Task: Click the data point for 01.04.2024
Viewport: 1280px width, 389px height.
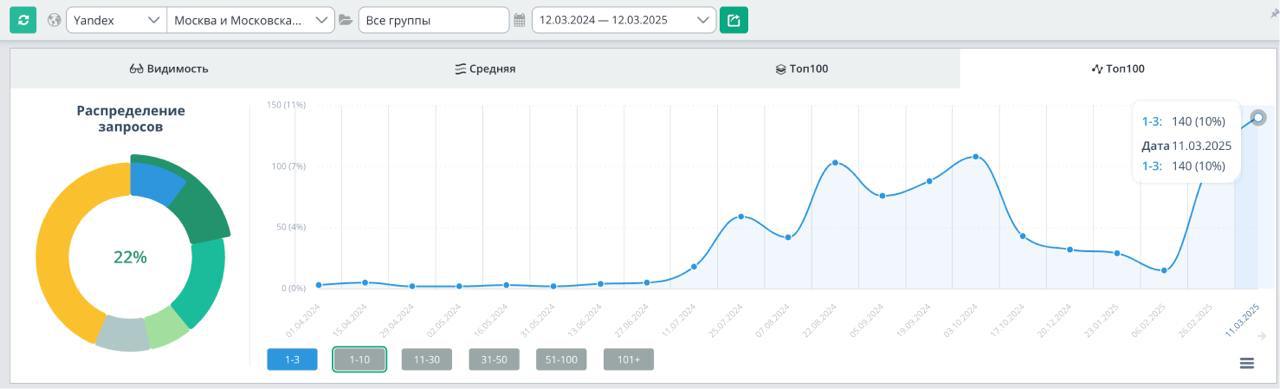Action: pos(319,285)
